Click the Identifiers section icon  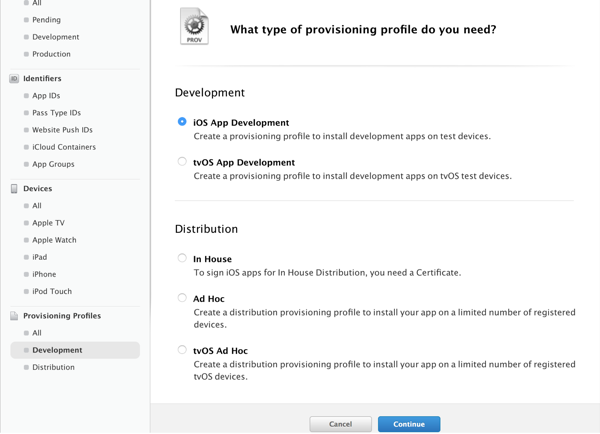pos(14,78)
